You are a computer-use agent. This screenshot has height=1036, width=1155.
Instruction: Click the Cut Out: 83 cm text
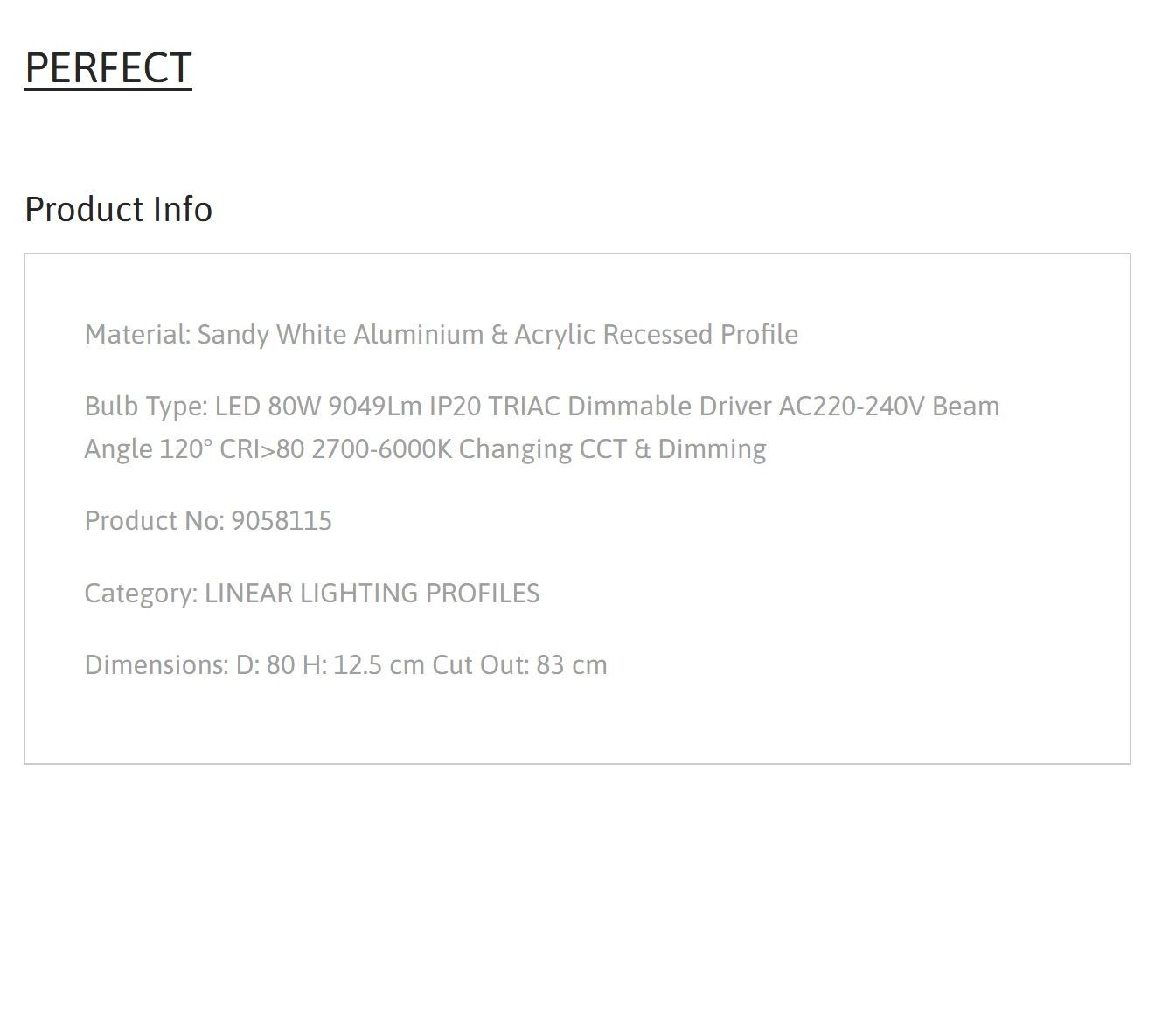pos(519,664)
